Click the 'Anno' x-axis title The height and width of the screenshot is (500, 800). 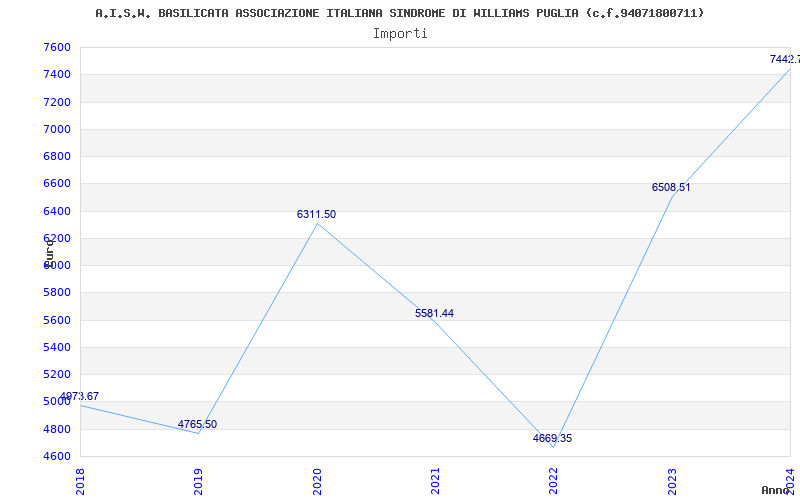tap(775, 490)
